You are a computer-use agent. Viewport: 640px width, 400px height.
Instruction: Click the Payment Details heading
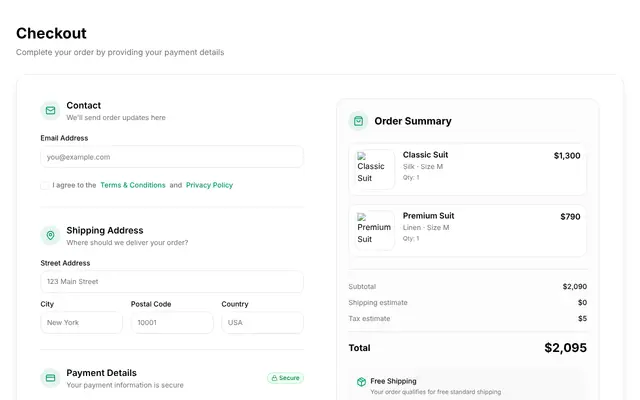click(x=101, y=373)
